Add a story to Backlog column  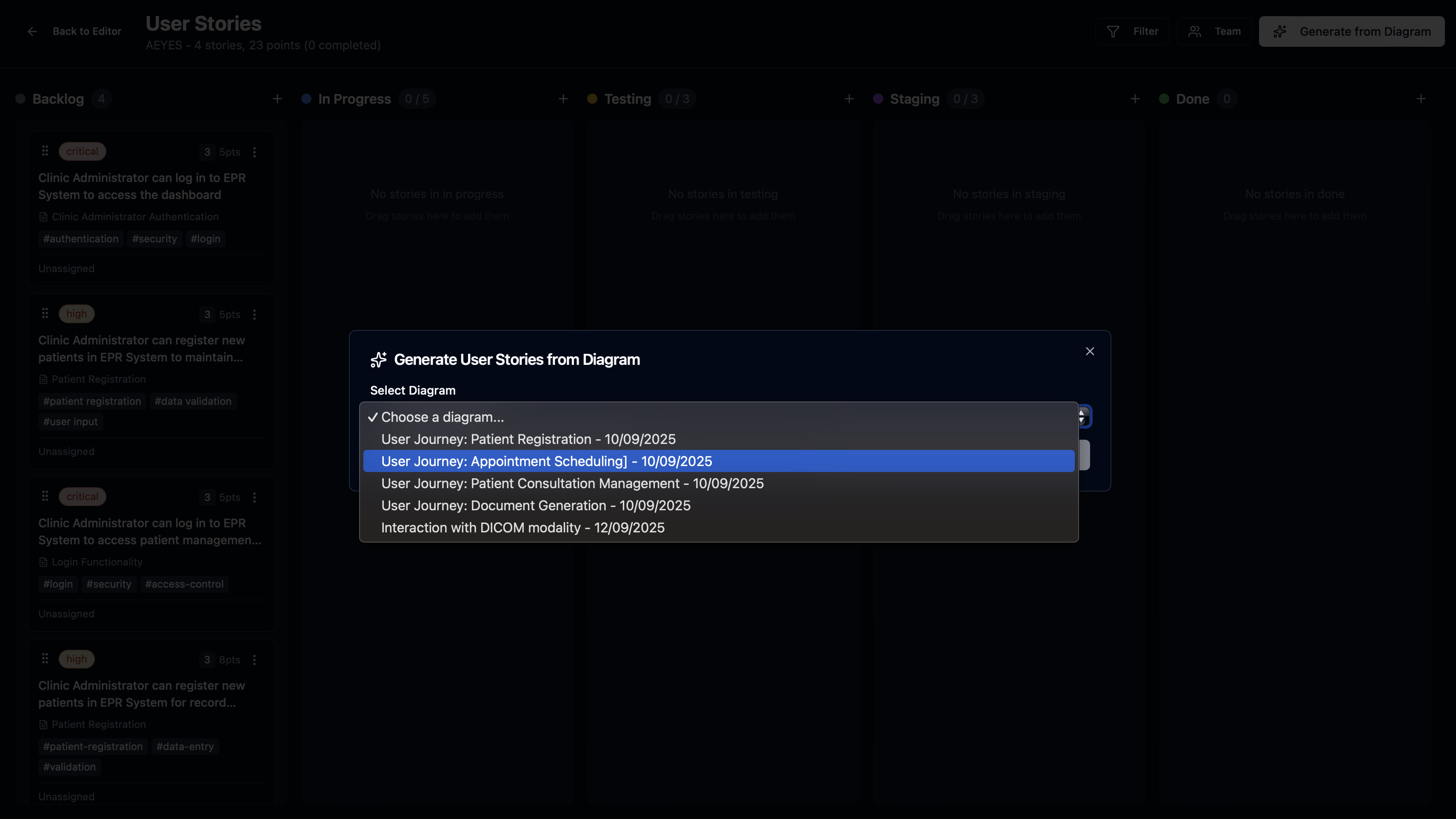[277, 99]
